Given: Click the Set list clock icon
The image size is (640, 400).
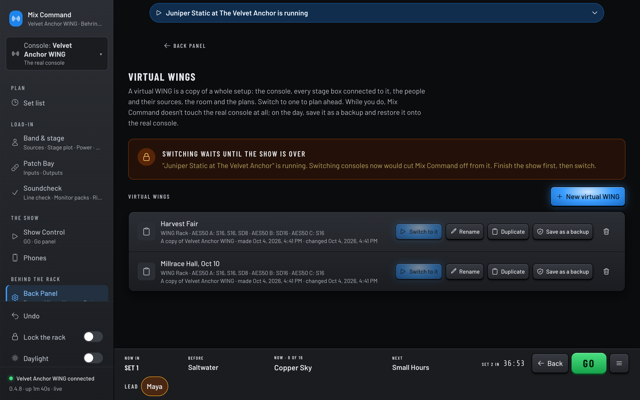Looking at the screenshot, I should tap(15, 103).
